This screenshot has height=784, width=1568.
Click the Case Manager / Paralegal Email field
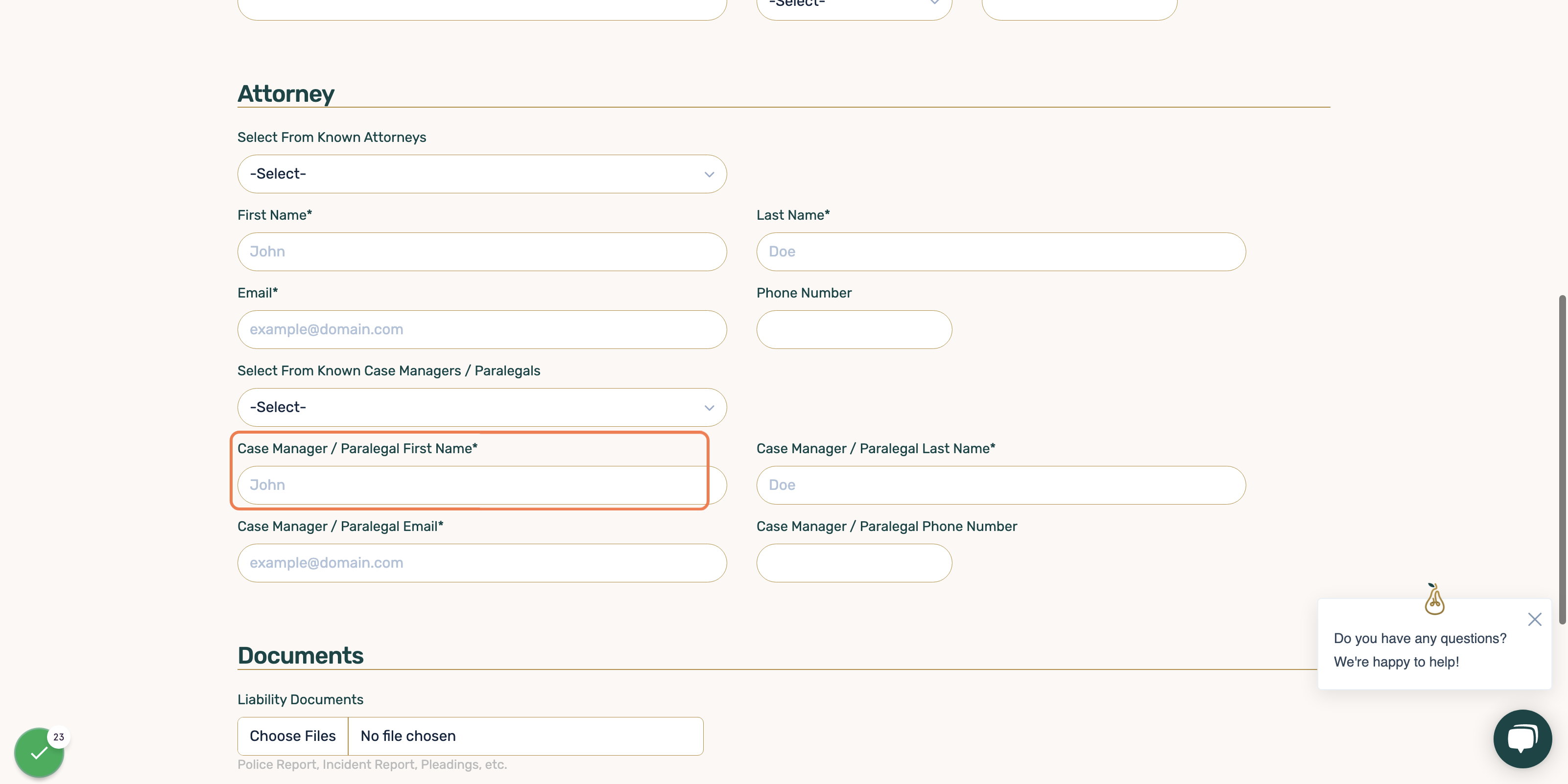(x=481, y=563)
